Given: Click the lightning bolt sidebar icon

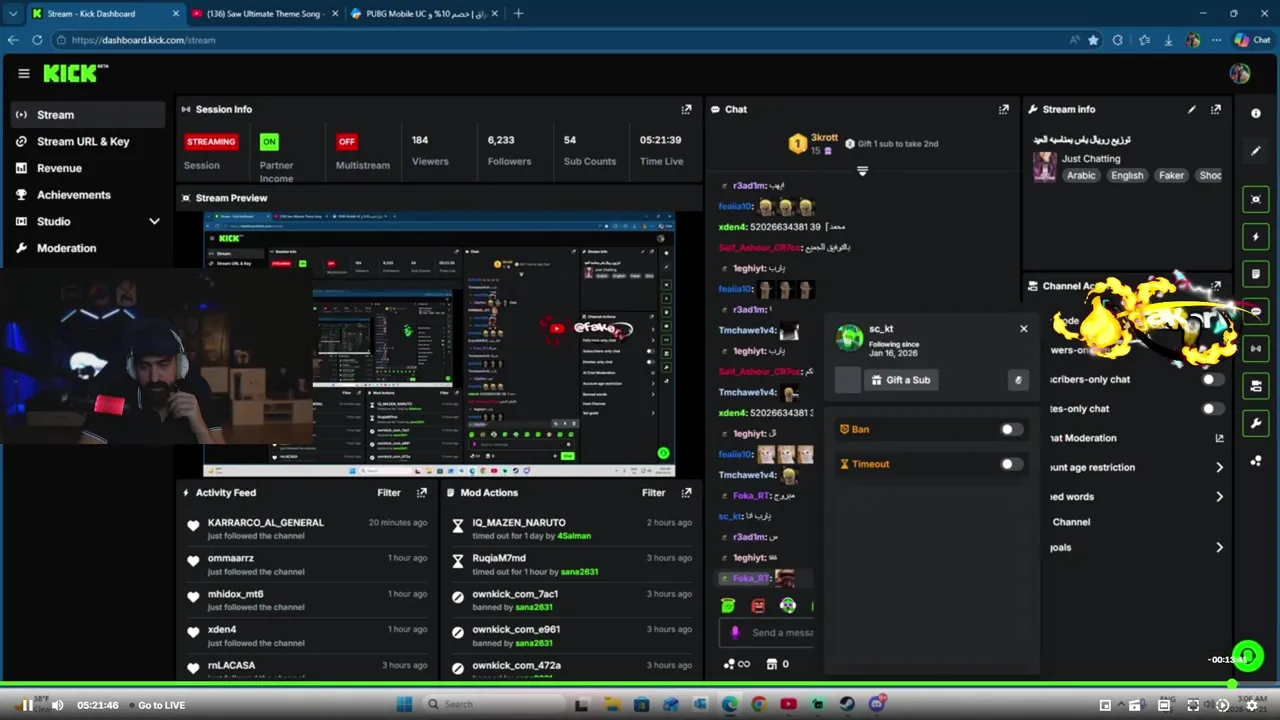Looking at the screenshot, I should 1256,236.
